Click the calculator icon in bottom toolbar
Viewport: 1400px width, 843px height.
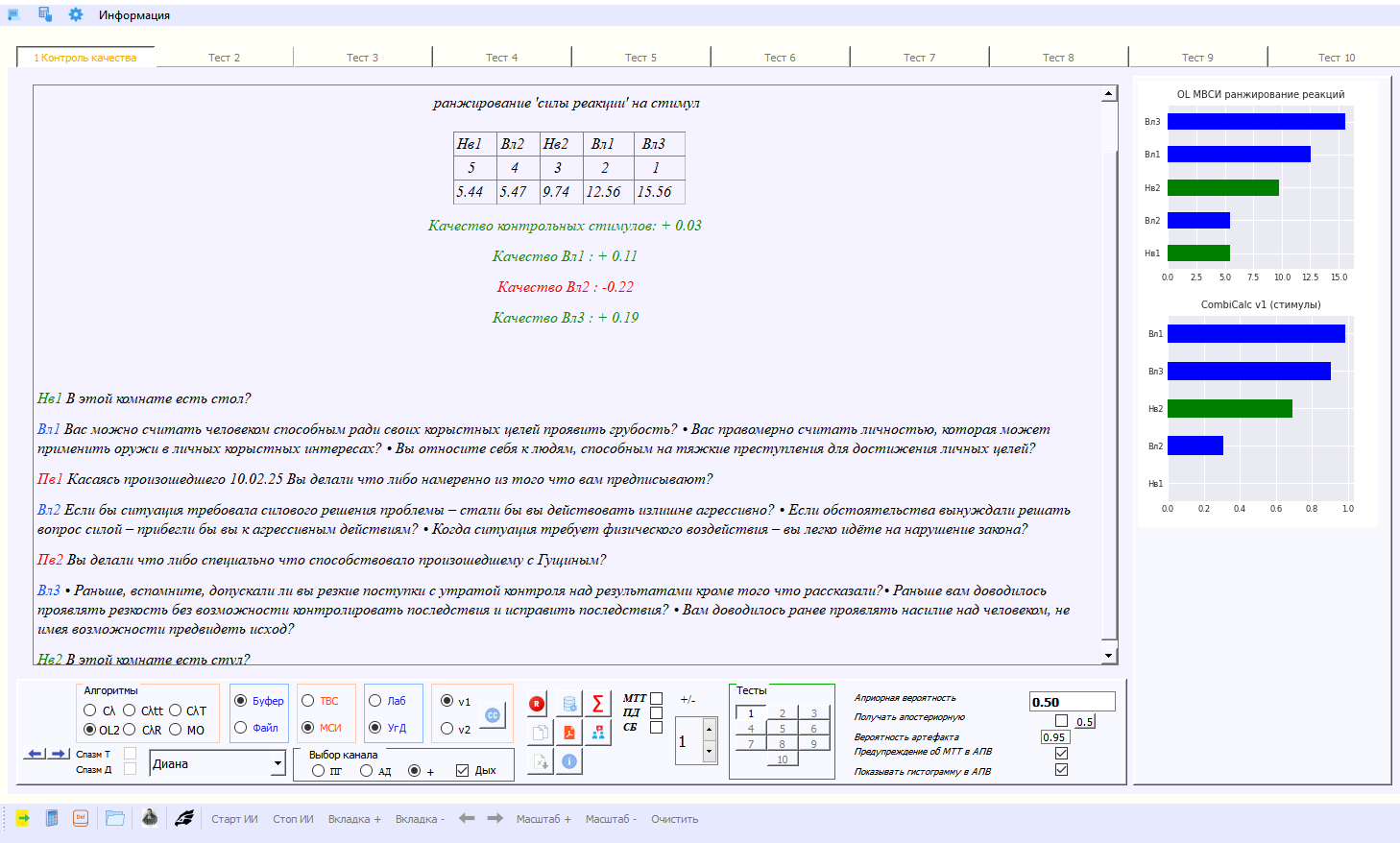pyautogui.click(x=52, y=818)
